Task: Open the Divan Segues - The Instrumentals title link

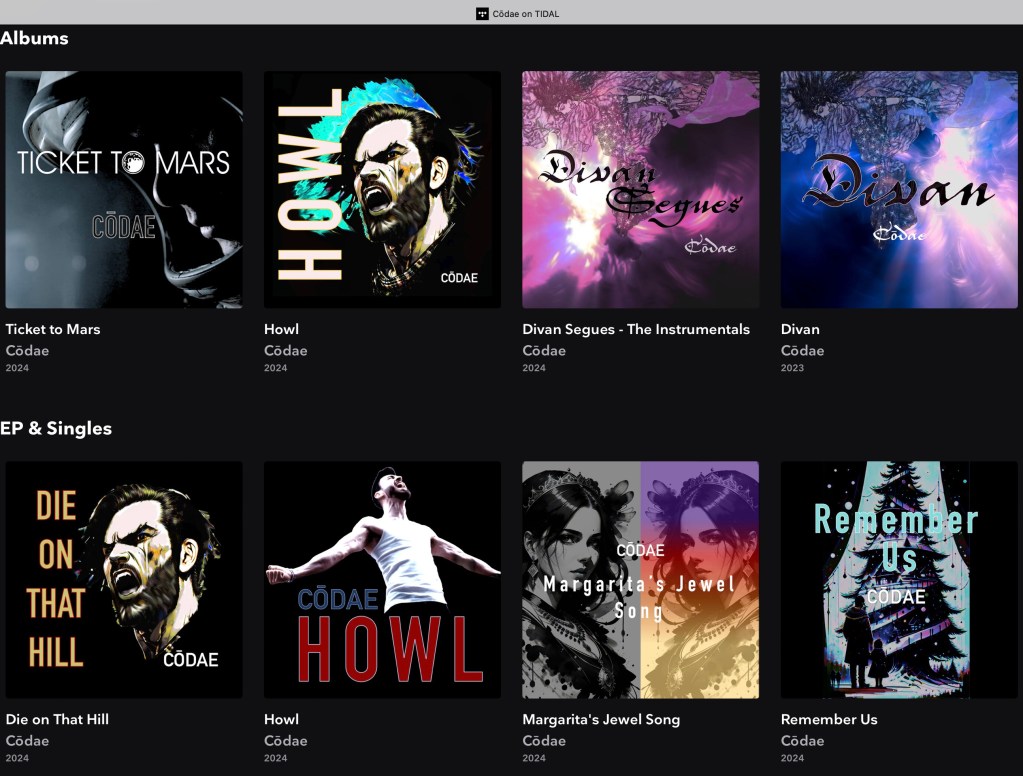Action: [635, 329]
